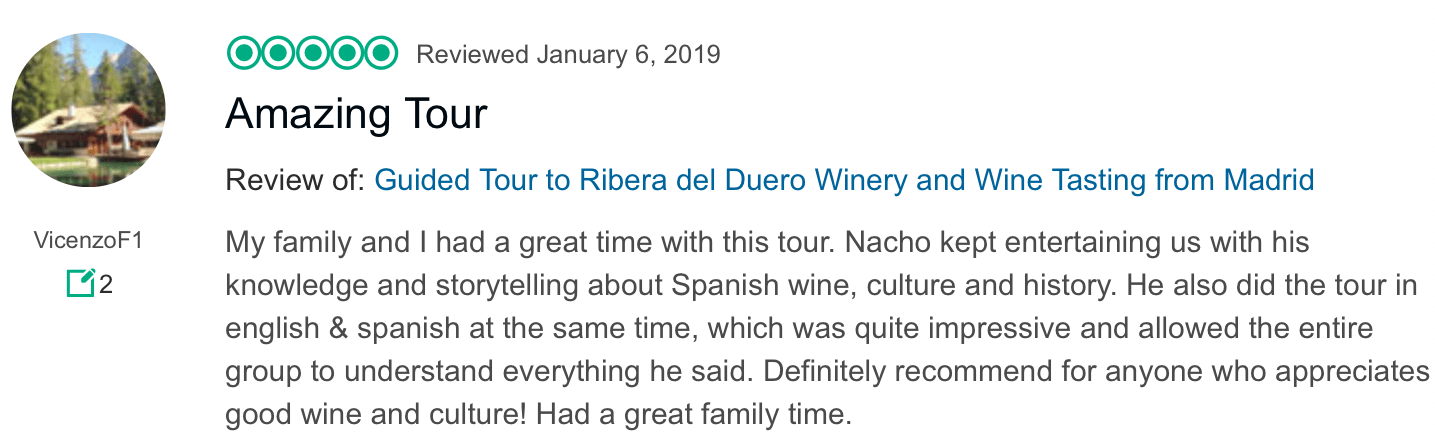Open the VicenzoF1 username link
Viewport: 1435px width, 436px height.
(x=89, y=241)
